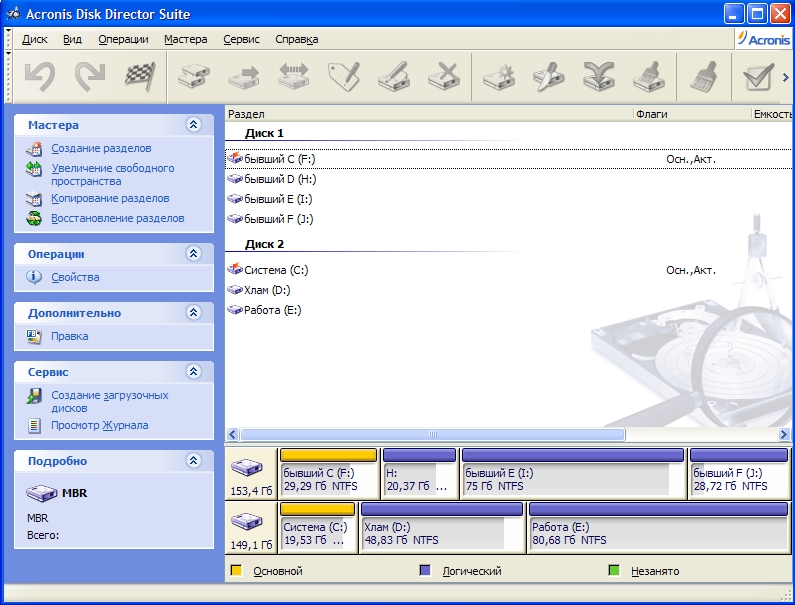
Task: Open the Сервис menu in the menu bar
Action: 241,39
